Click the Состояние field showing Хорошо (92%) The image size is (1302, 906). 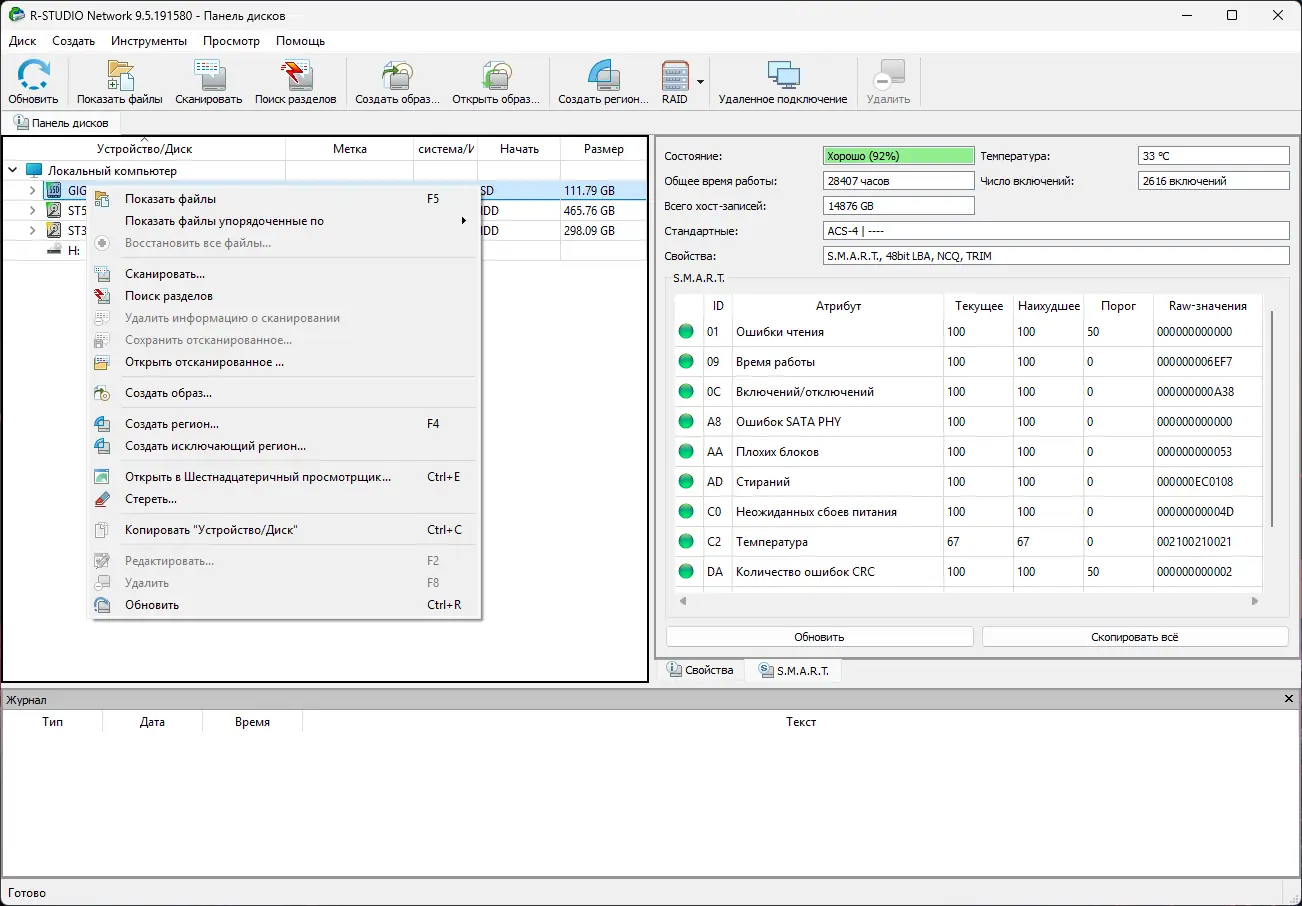897,156
